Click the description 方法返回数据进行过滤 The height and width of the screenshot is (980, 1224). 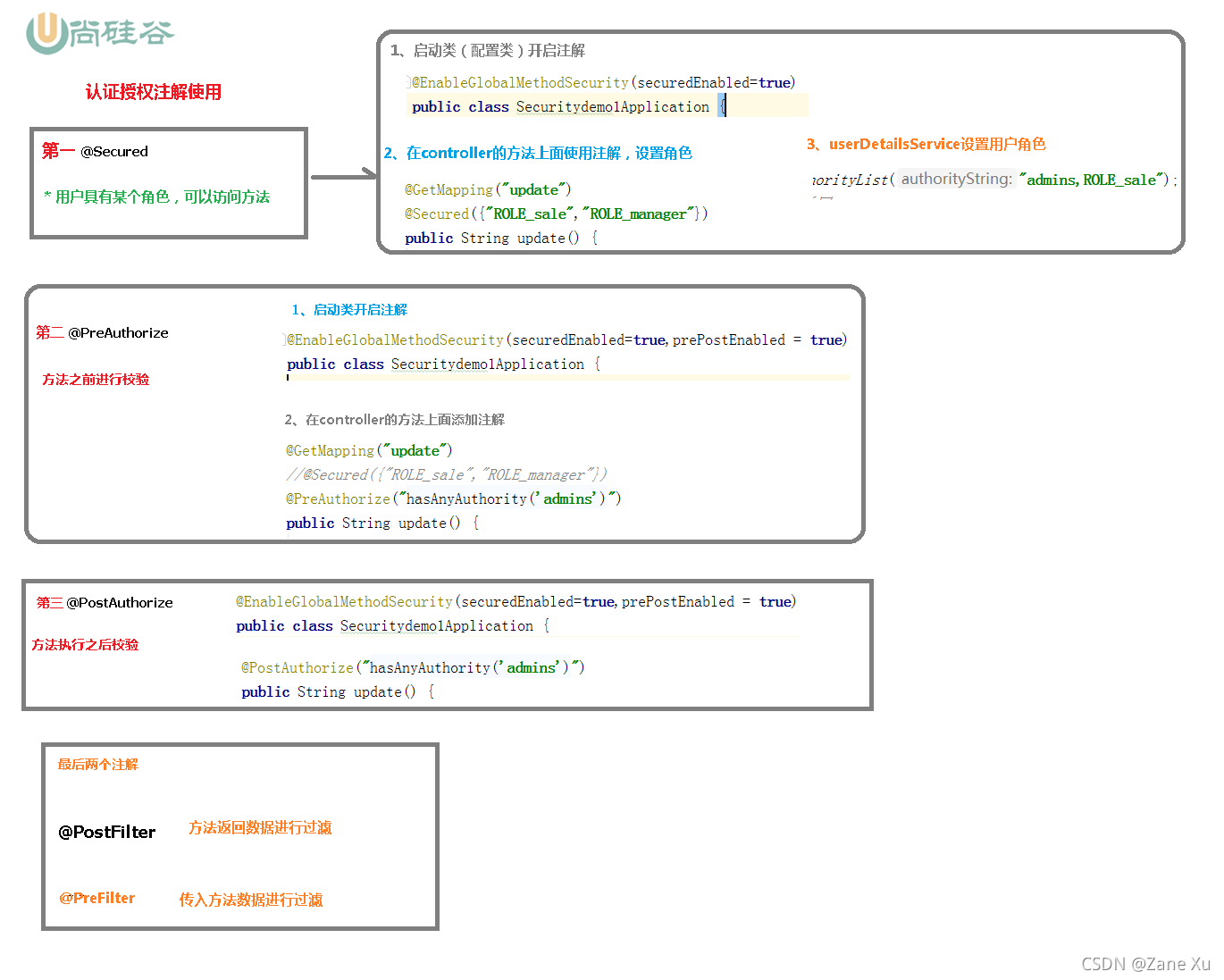[x=260, y=828]
